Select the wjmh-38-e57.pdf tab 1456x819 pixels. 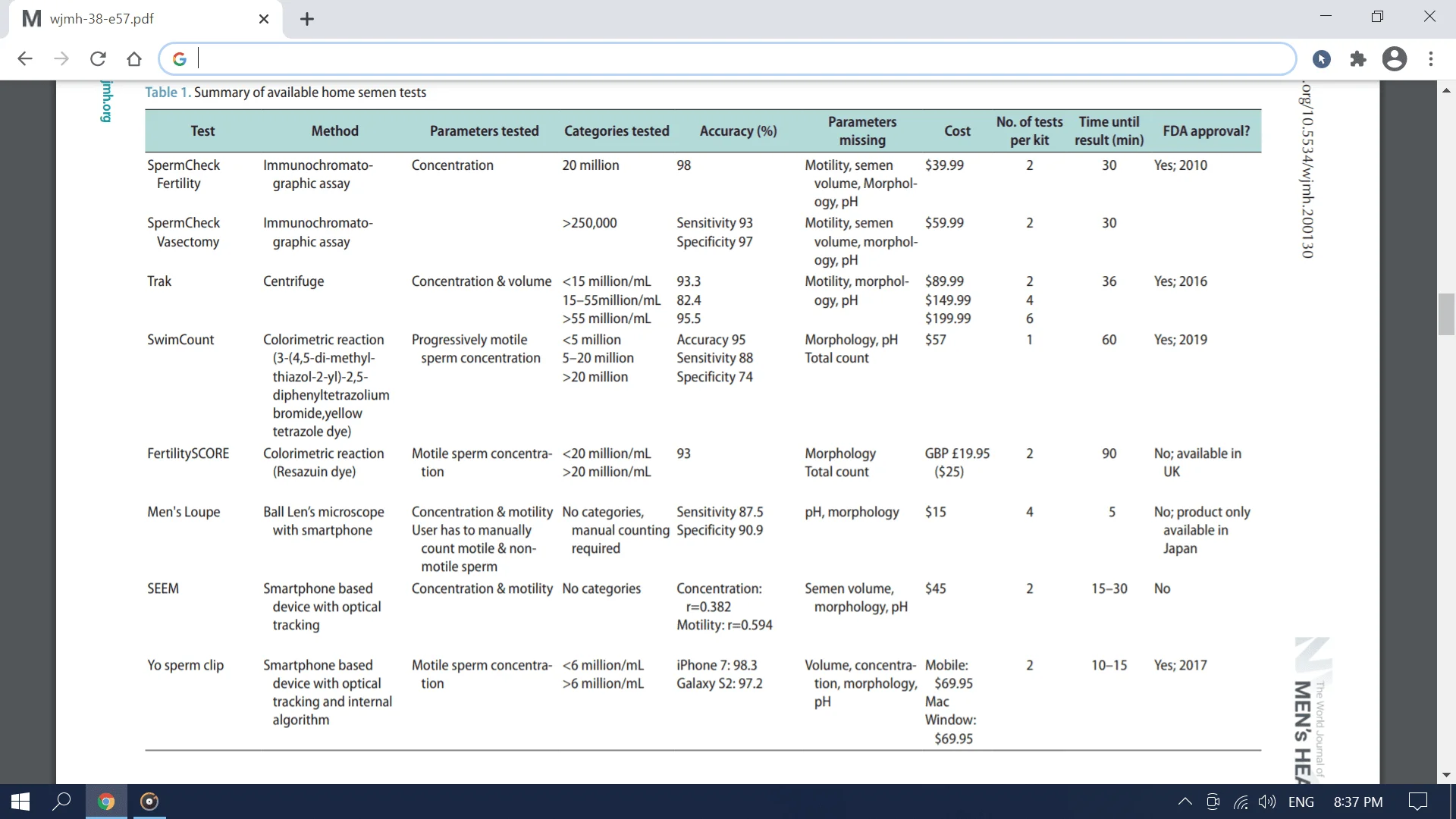pyautogui.click(x=144, y=19)
